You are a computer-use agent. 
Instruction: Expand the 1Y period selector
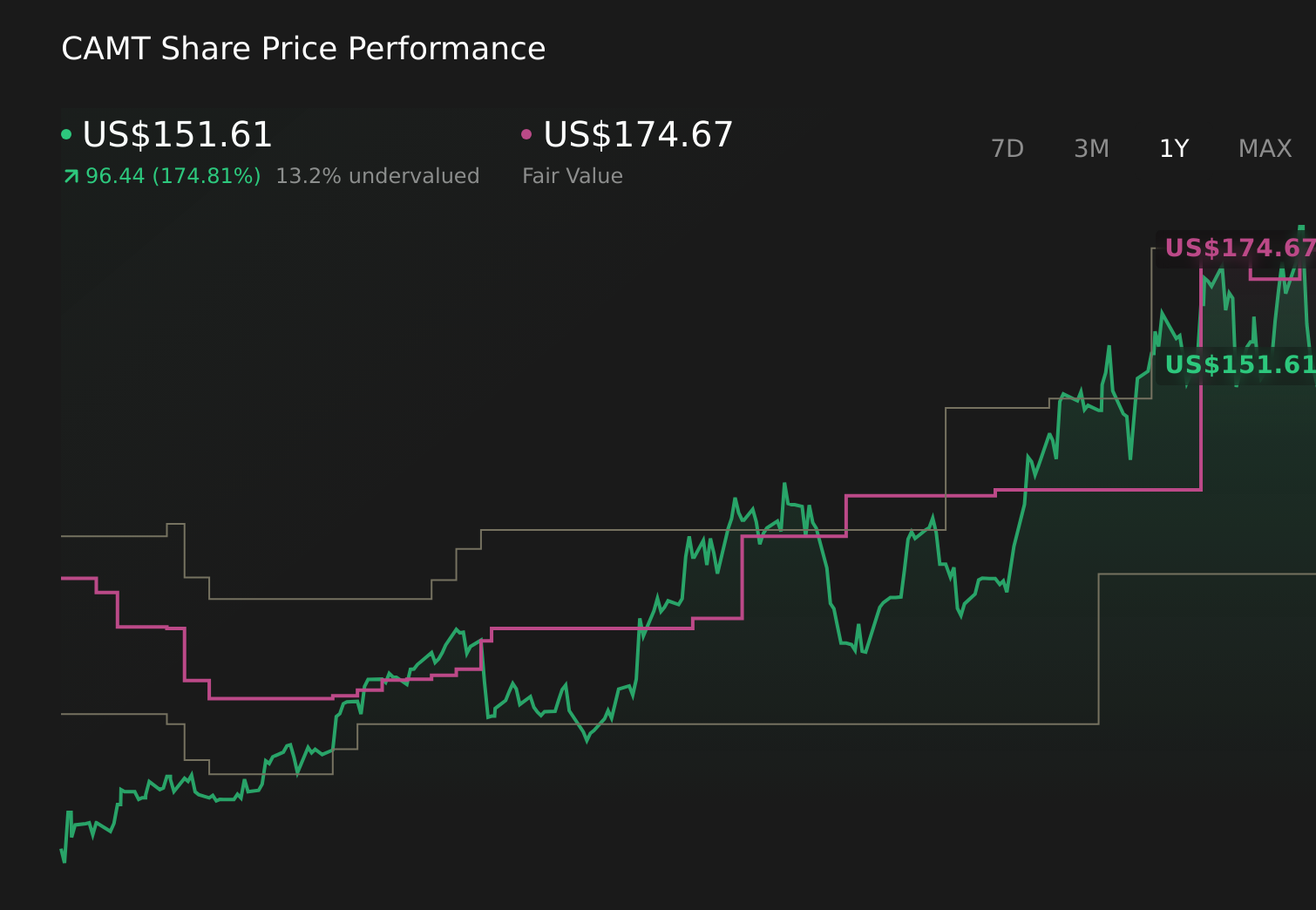1173,148
